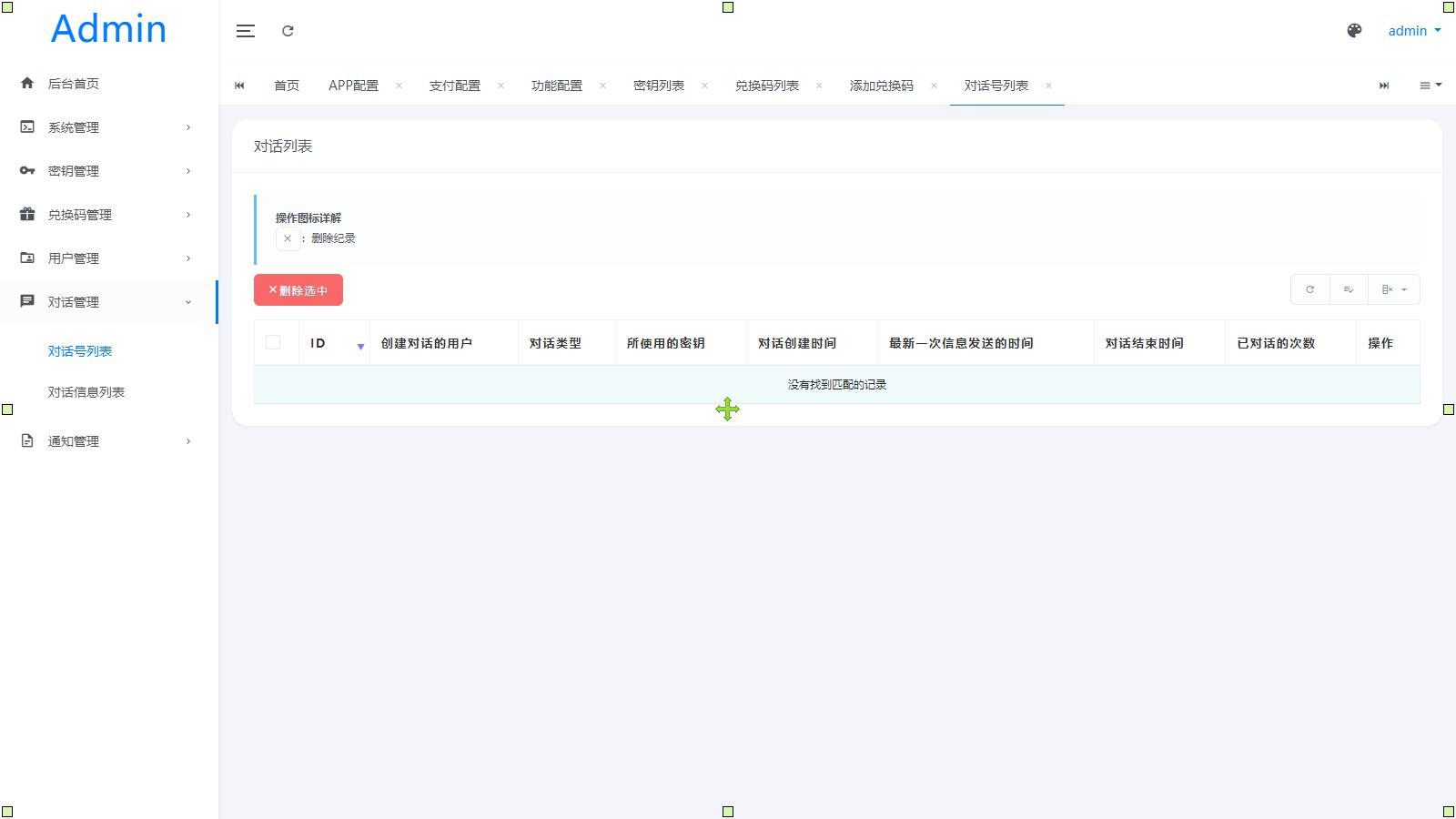The image size is (1456, 819).
Task: Close the 对话号列表 tab
Action: (x=1048, y=86)
